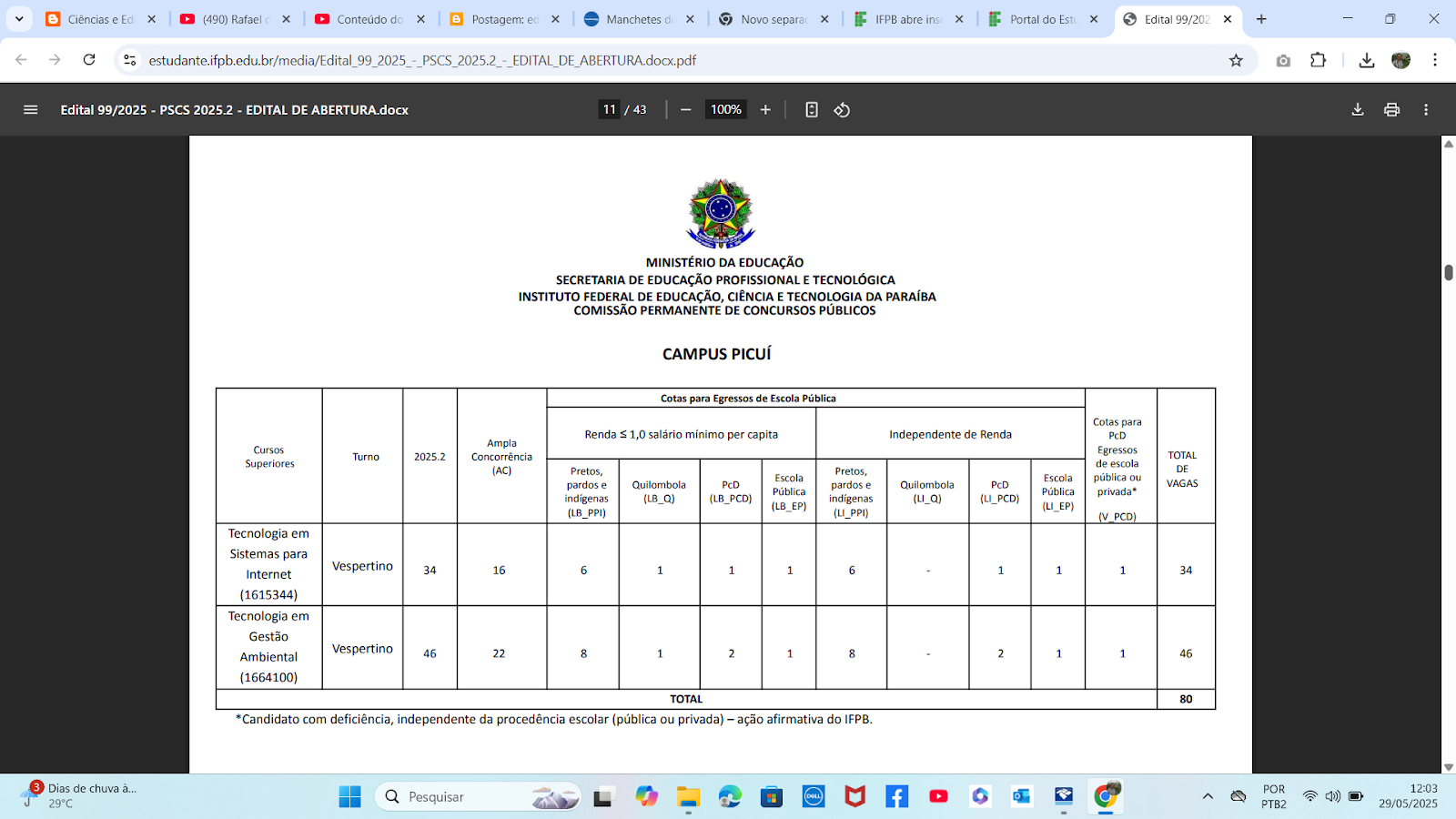
Task: Close the Edital 99/2025 tab
Action: [x=1228, y=19]
